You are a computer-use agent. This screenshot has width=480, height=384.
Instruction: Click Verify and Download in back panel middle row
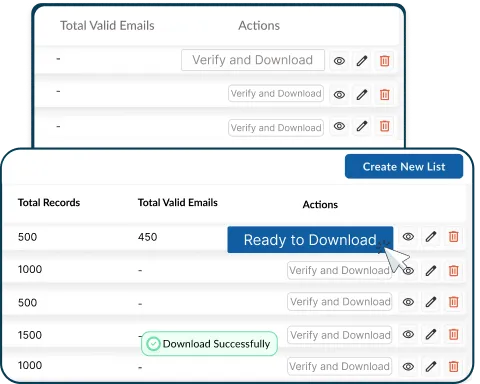pos(276,93)
